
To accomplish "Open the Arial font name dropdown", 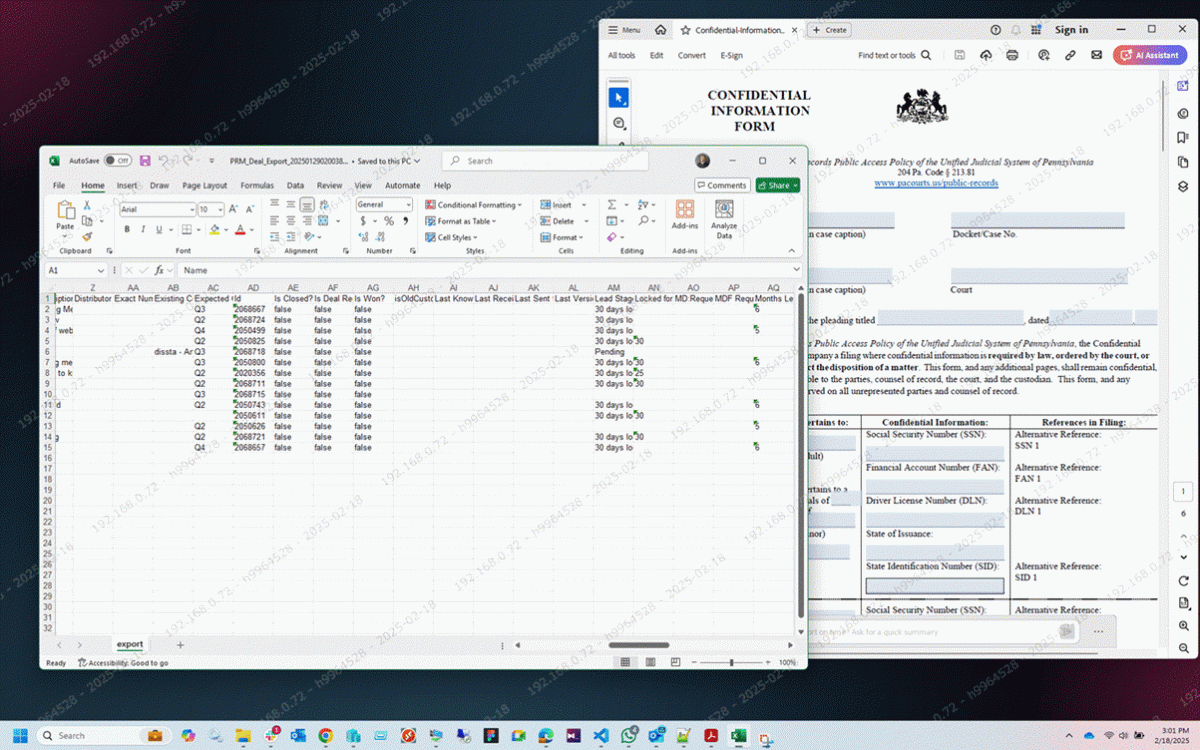I will point(191,209).
